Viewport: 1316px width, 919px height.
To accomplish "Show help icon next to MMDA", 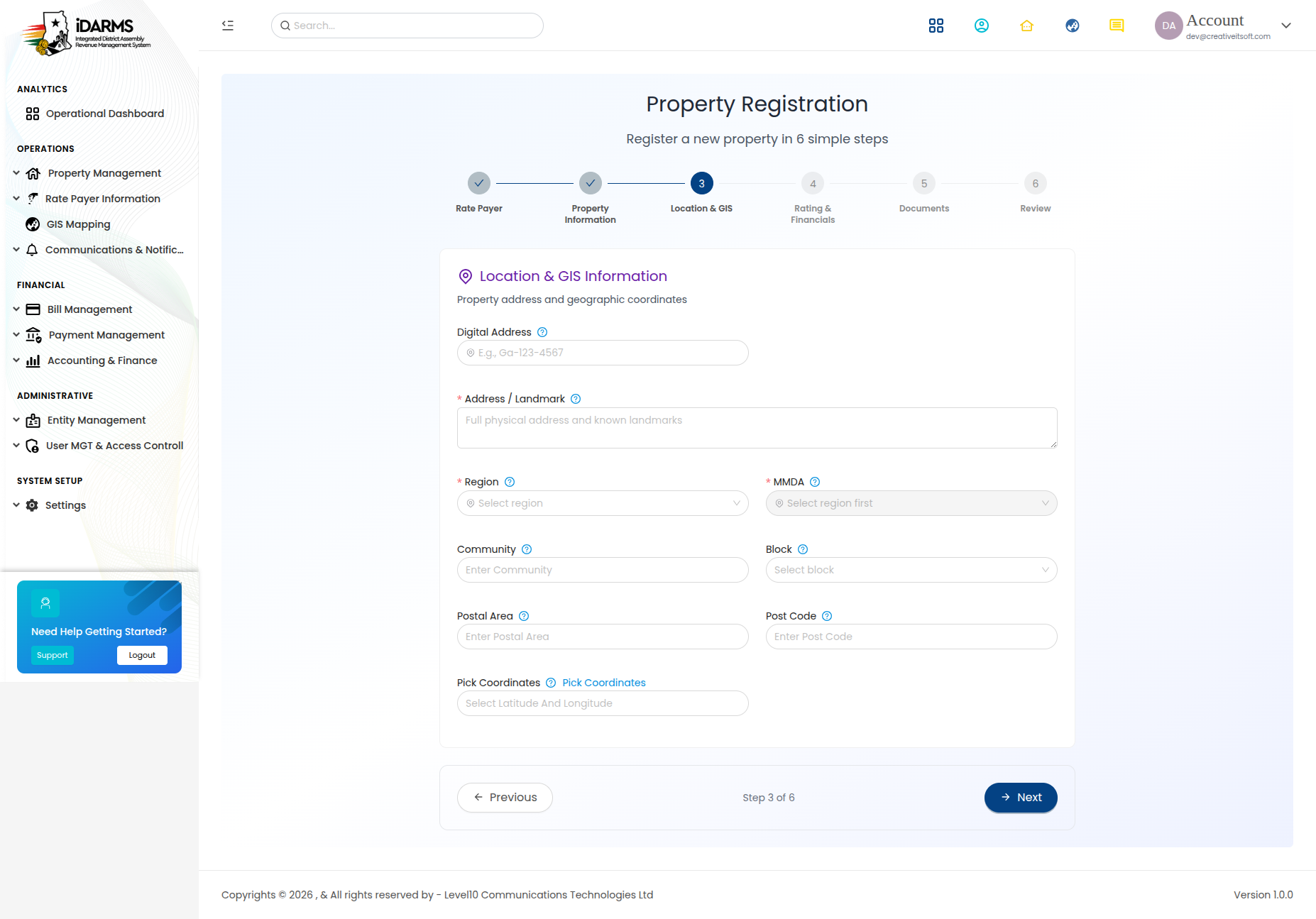I will coord(815,482).
